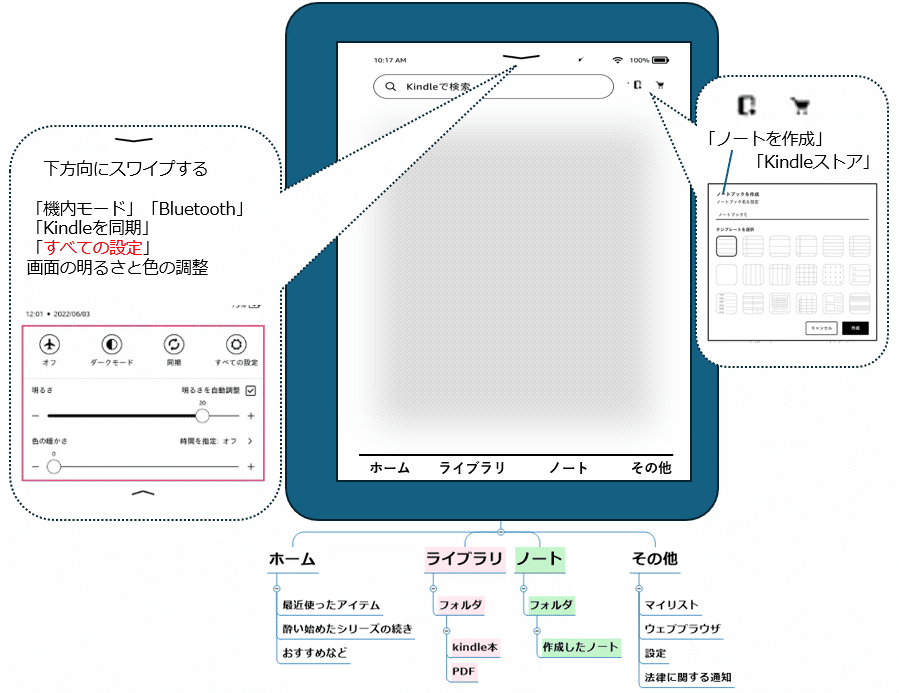Select the blank notebook template
This screenshot has height=693, width=899.
[x=726, y=275]
